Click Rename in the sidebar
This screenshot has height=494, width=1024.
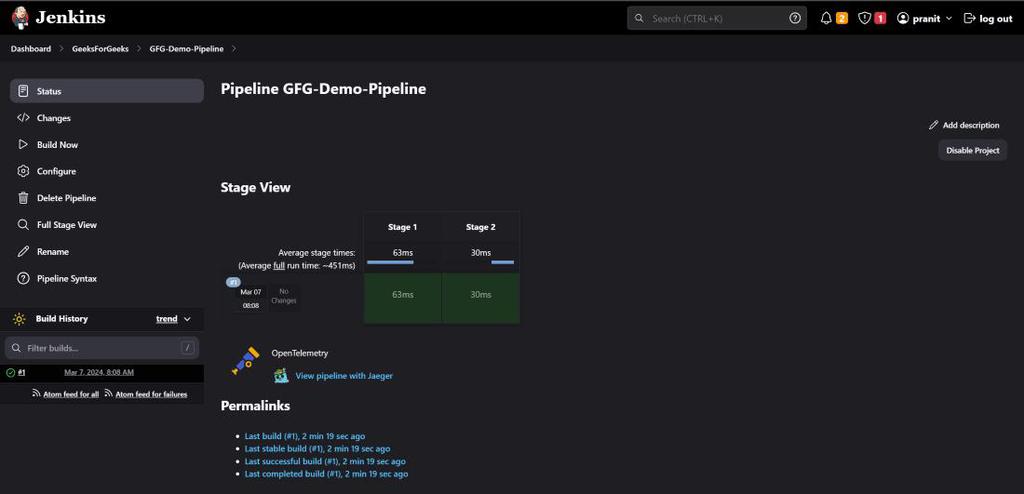106,252
